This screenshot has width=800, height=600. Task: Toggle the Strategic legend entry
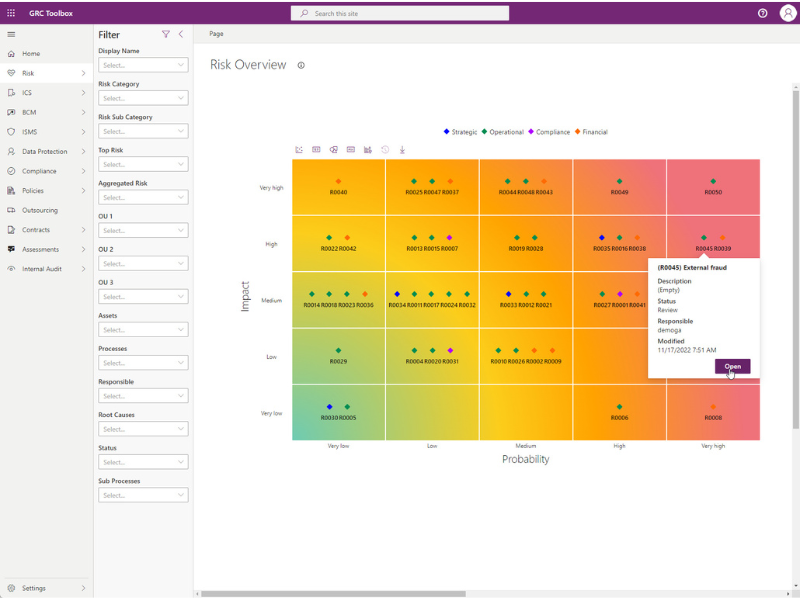point(461,132)
